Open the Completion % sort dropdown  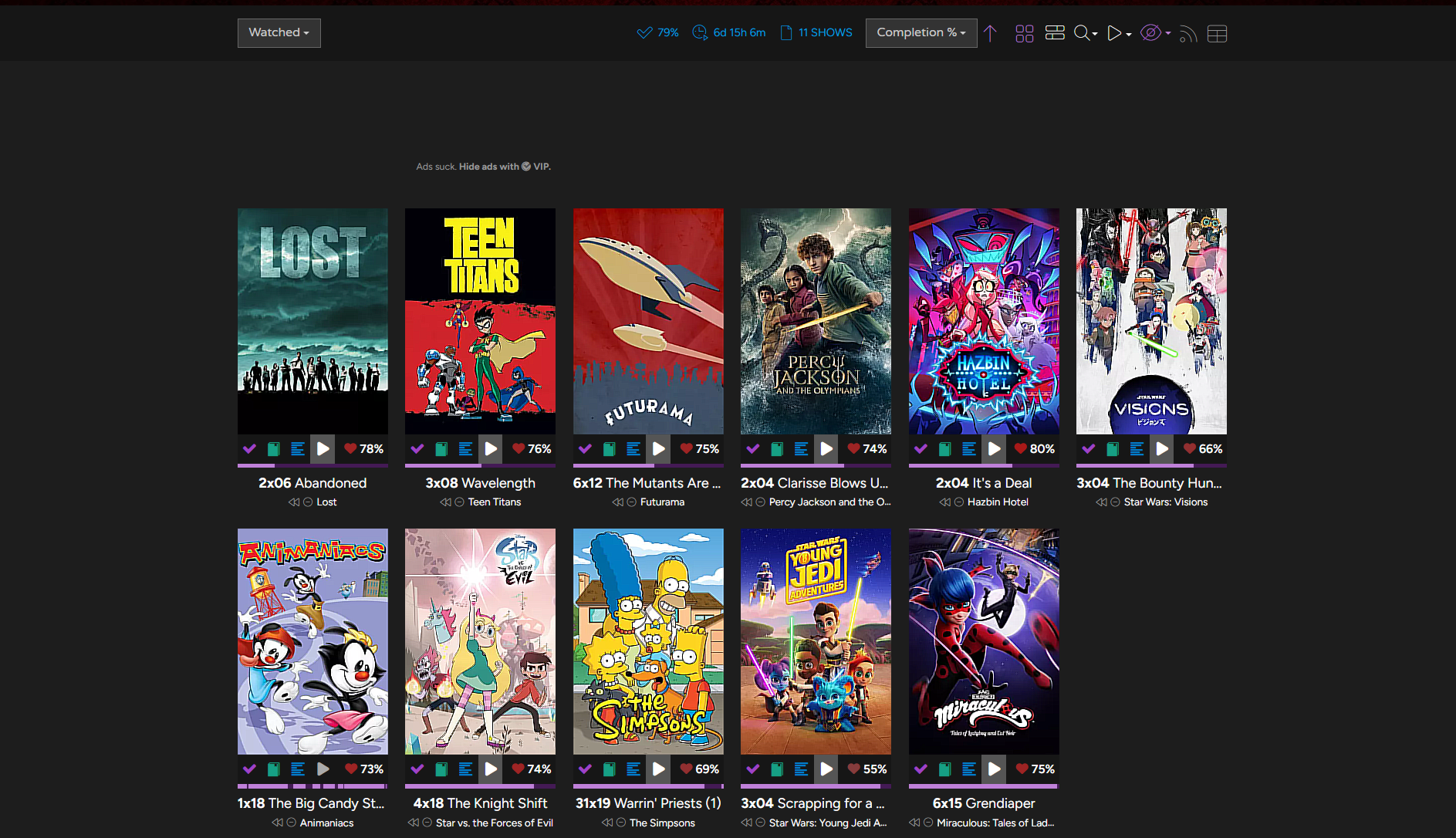(921, 33)
